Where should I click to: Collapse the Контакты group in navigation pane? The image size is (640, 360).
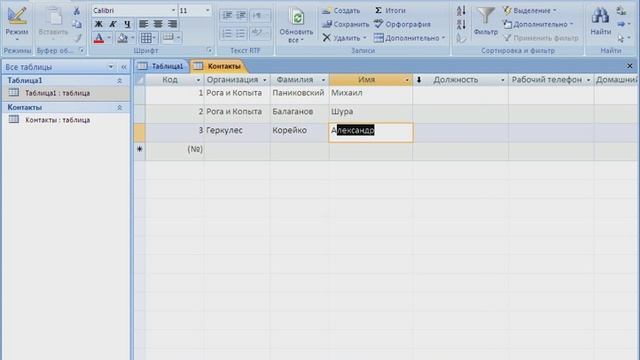120,107
